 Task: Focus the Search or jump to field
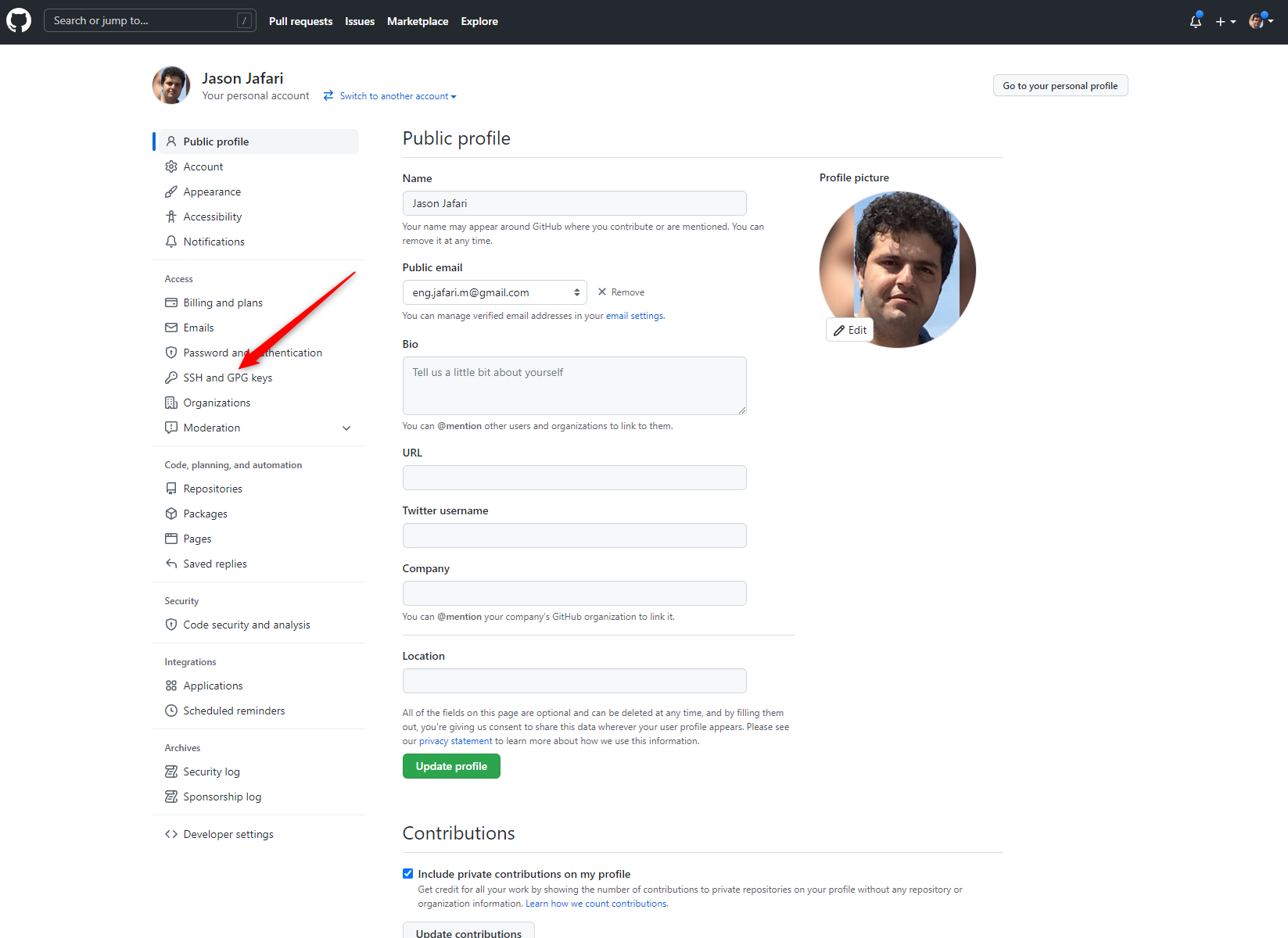click(150, 20)
